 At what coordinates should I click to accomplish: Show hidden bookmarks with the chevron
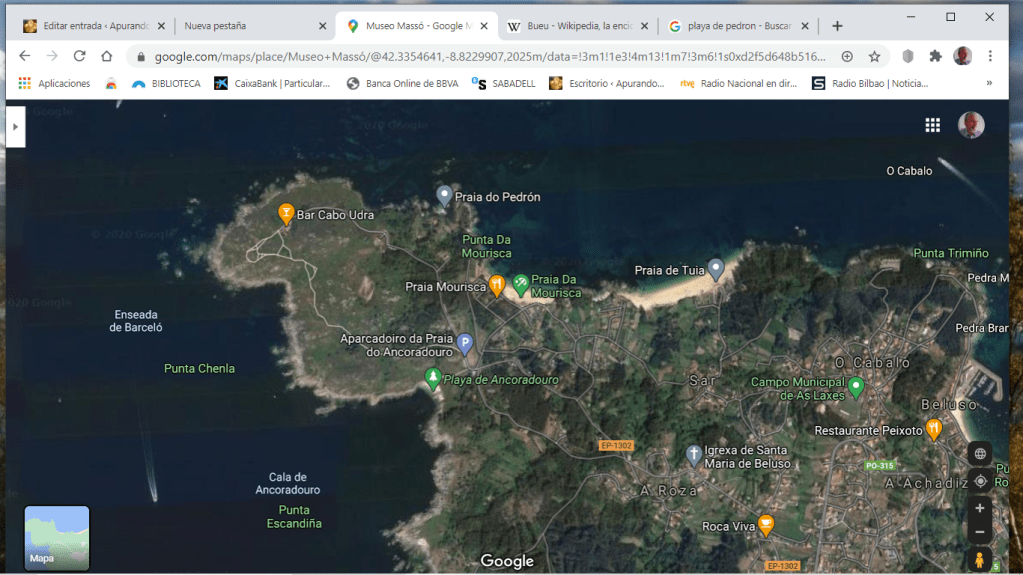tap(989, 84)
